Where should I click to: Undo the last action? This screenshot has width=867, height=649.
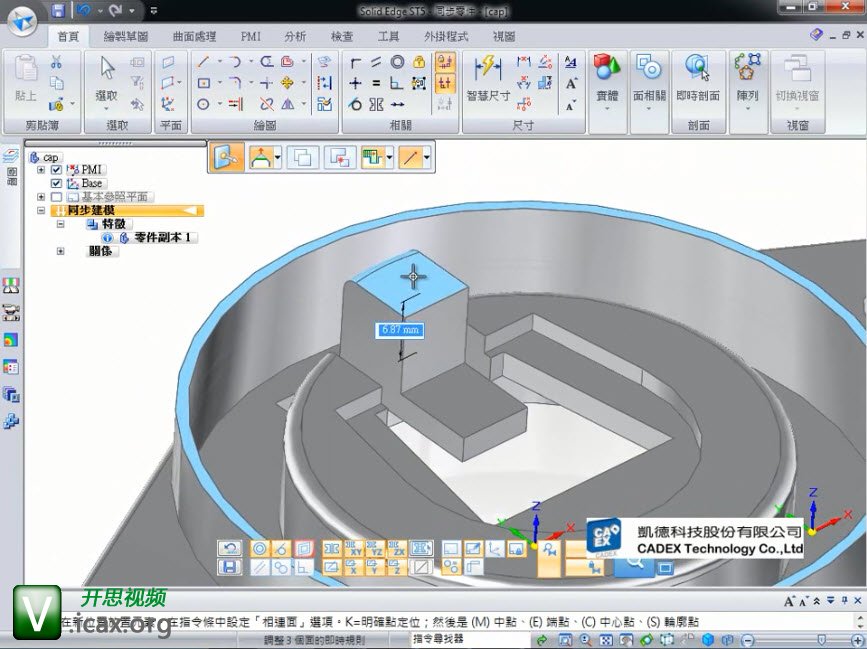coord(85,10)
